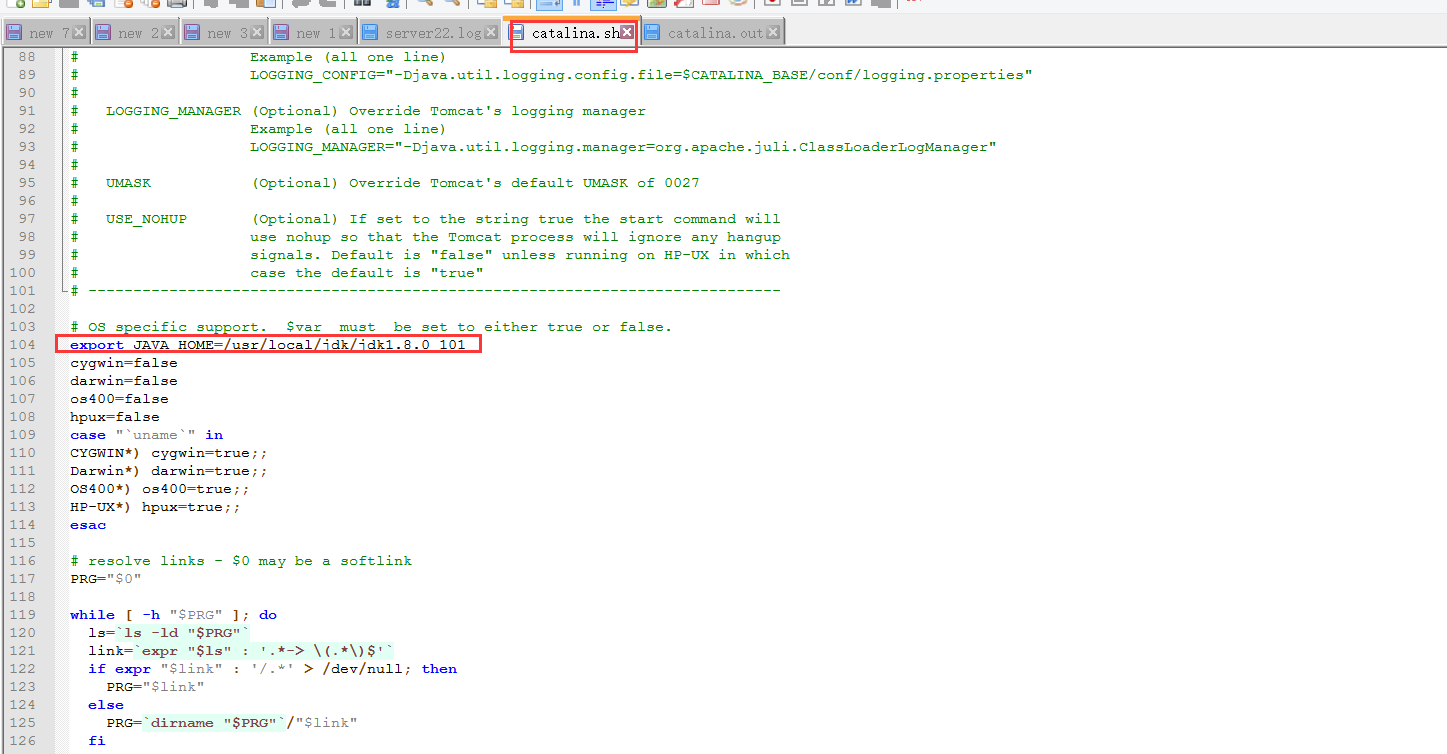
Task: Click the PRG=`dirname "$PRG"`/"$link" line
Action: coord(231,723)
